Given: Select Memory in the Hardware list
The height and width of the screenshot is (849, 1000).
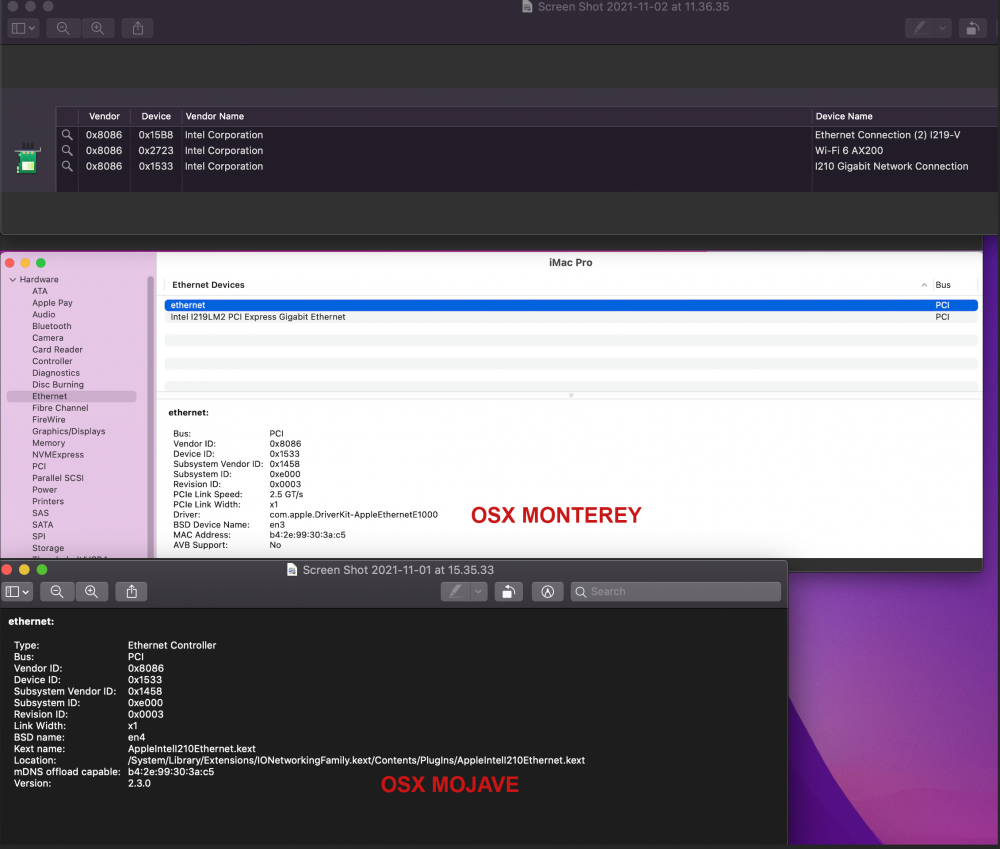Looking at the screenshot, I should (48, 443).
